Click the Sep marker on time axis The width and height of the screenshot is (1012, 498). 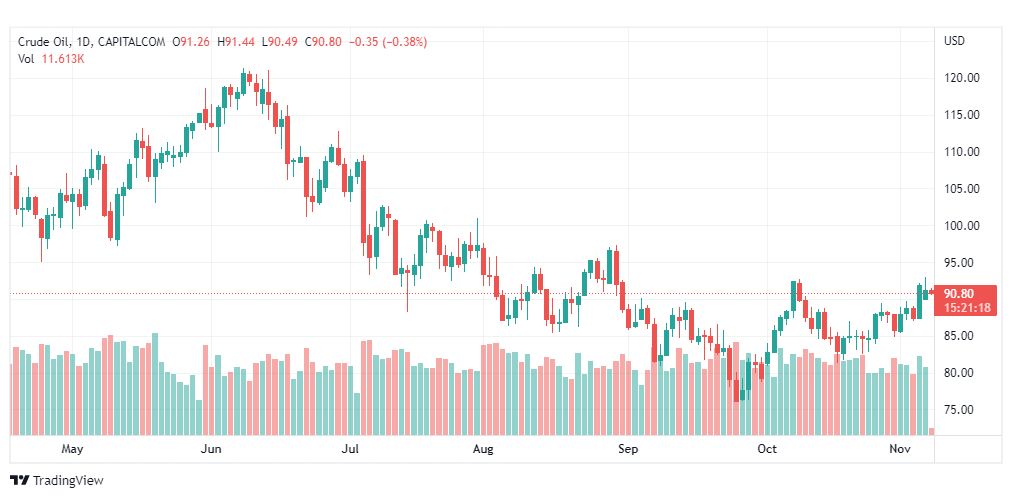pyautogui.click(x=628, y=450)
